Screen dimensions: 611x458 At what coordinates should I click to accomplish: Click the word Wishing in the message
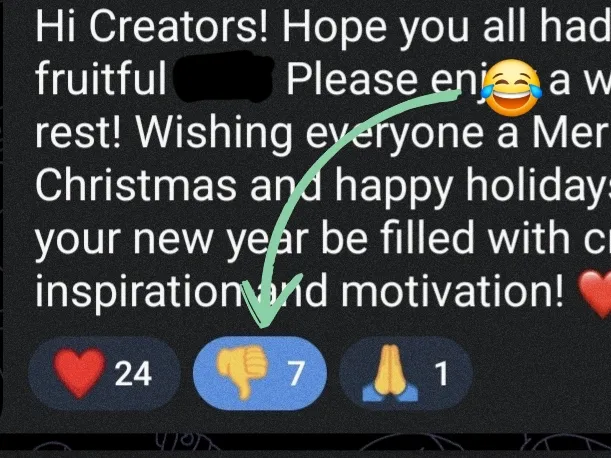[214, 134]
